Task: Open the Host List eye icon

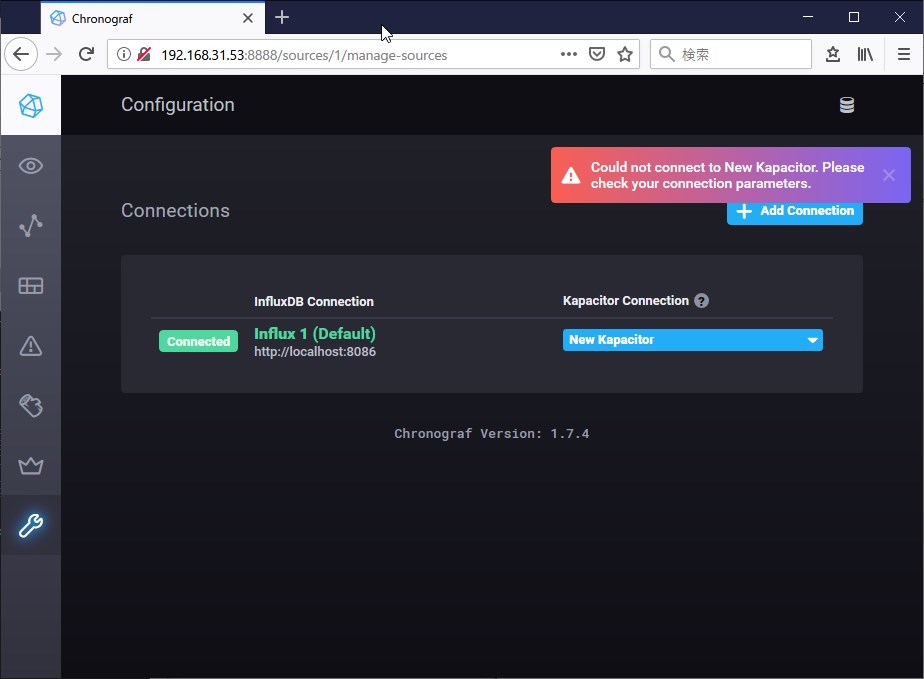Action: click(x=31, y=166)
